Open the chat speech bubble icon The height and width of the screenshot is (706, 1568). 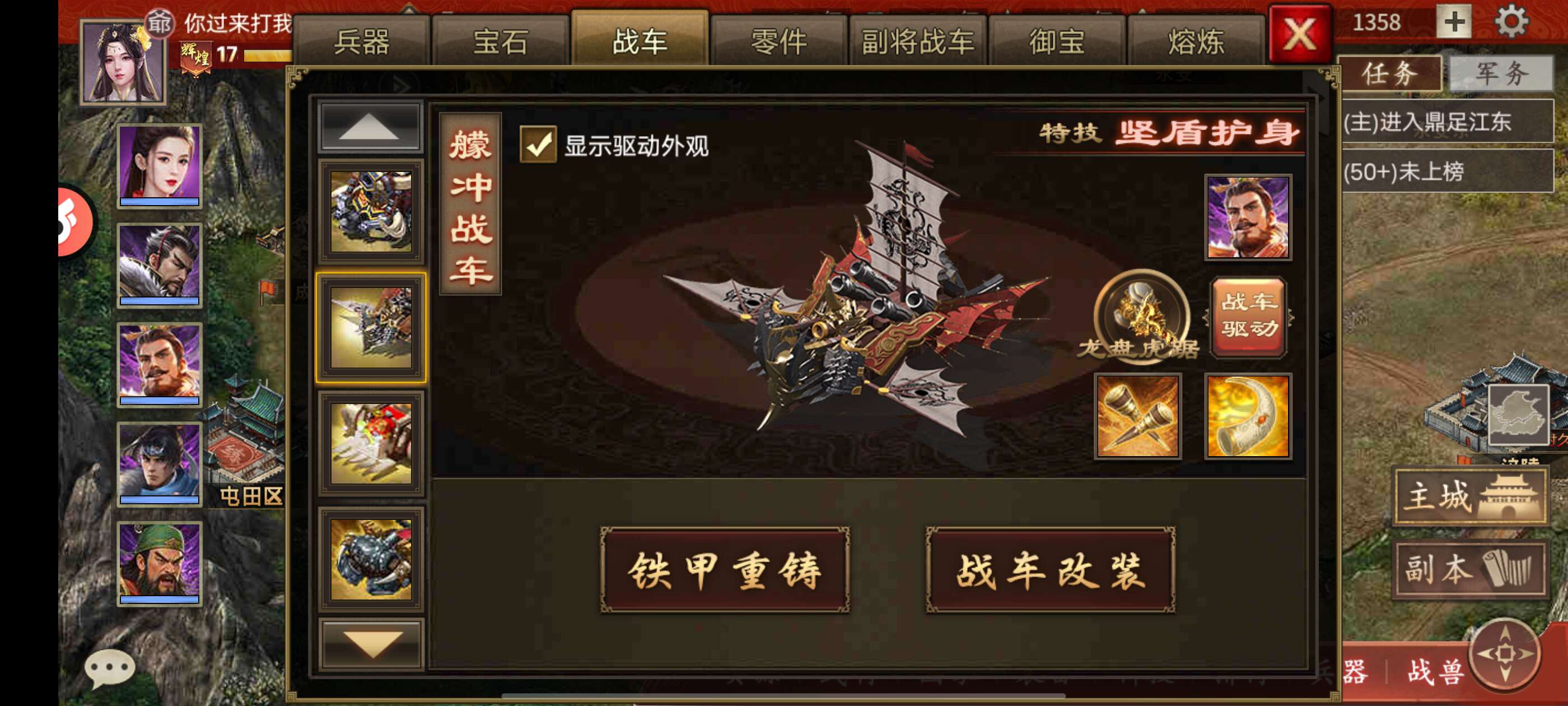(110, 668)
